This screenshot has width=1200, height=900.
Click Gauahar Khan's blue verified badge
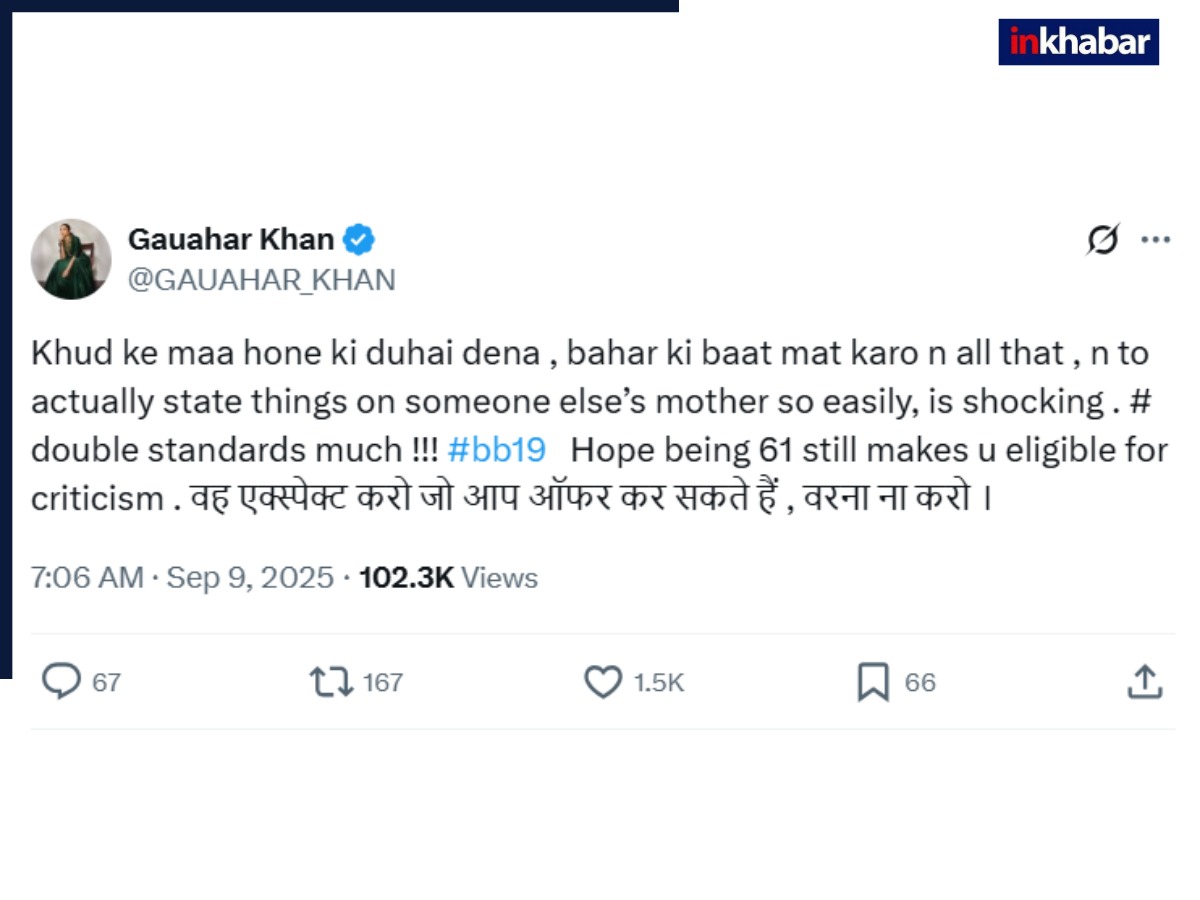point(359,239)
